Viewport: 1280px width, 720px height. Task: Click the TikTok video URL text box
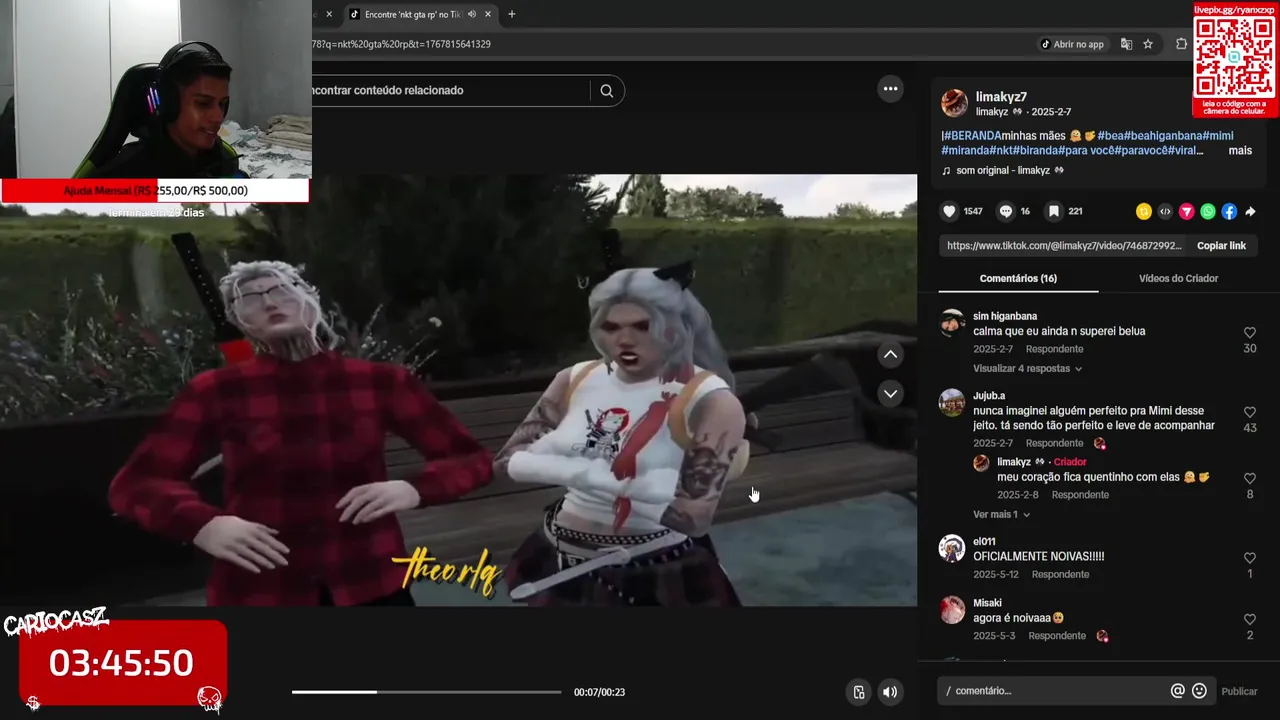(1064, 245)
